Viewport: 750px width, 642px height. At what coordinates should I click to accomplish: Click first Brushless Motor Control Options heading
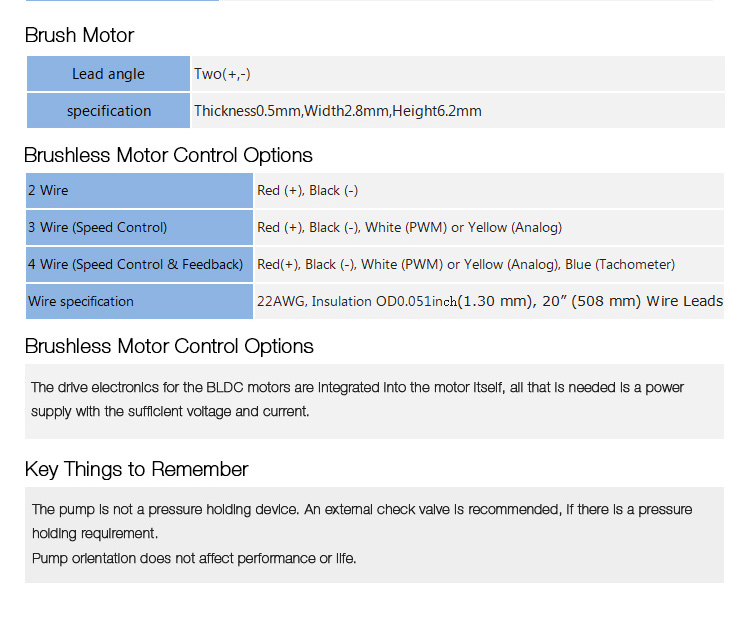coord(168,155)
